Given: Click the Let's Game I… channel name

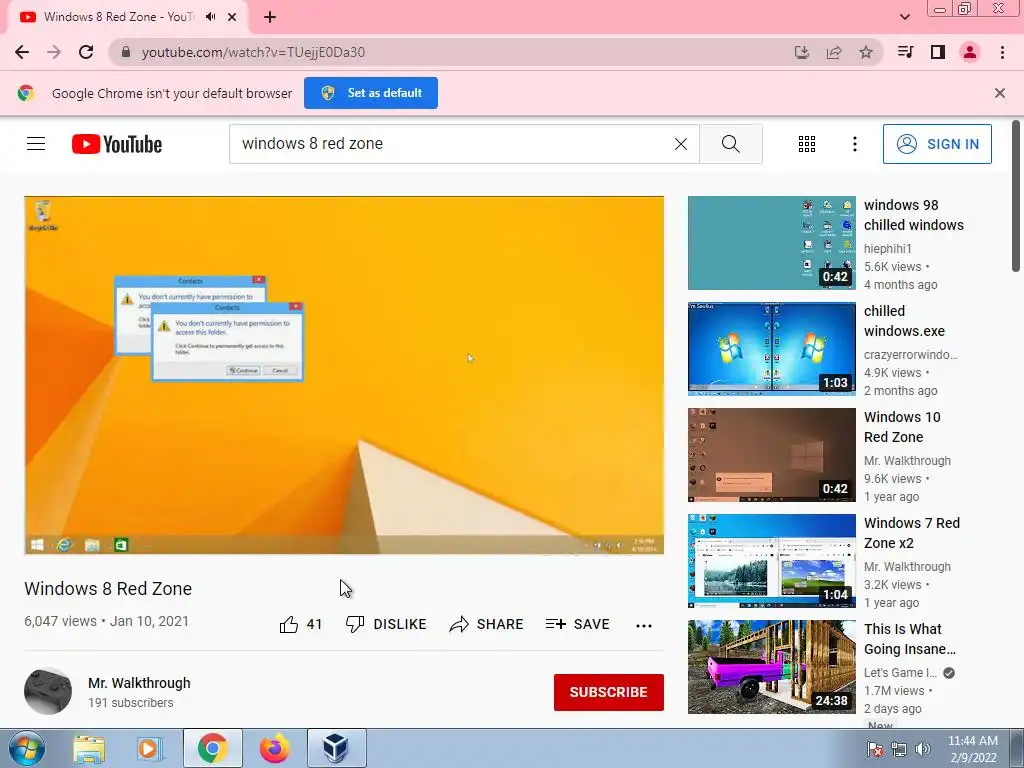Looking at the screenshot, I should (901, 673).
